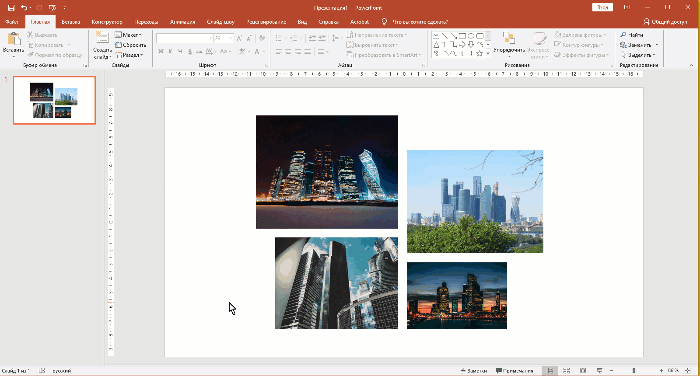This screenshot has height=376, width=700.
Task: Toggle underline Ч formatting
Action: tap(180, 52)
